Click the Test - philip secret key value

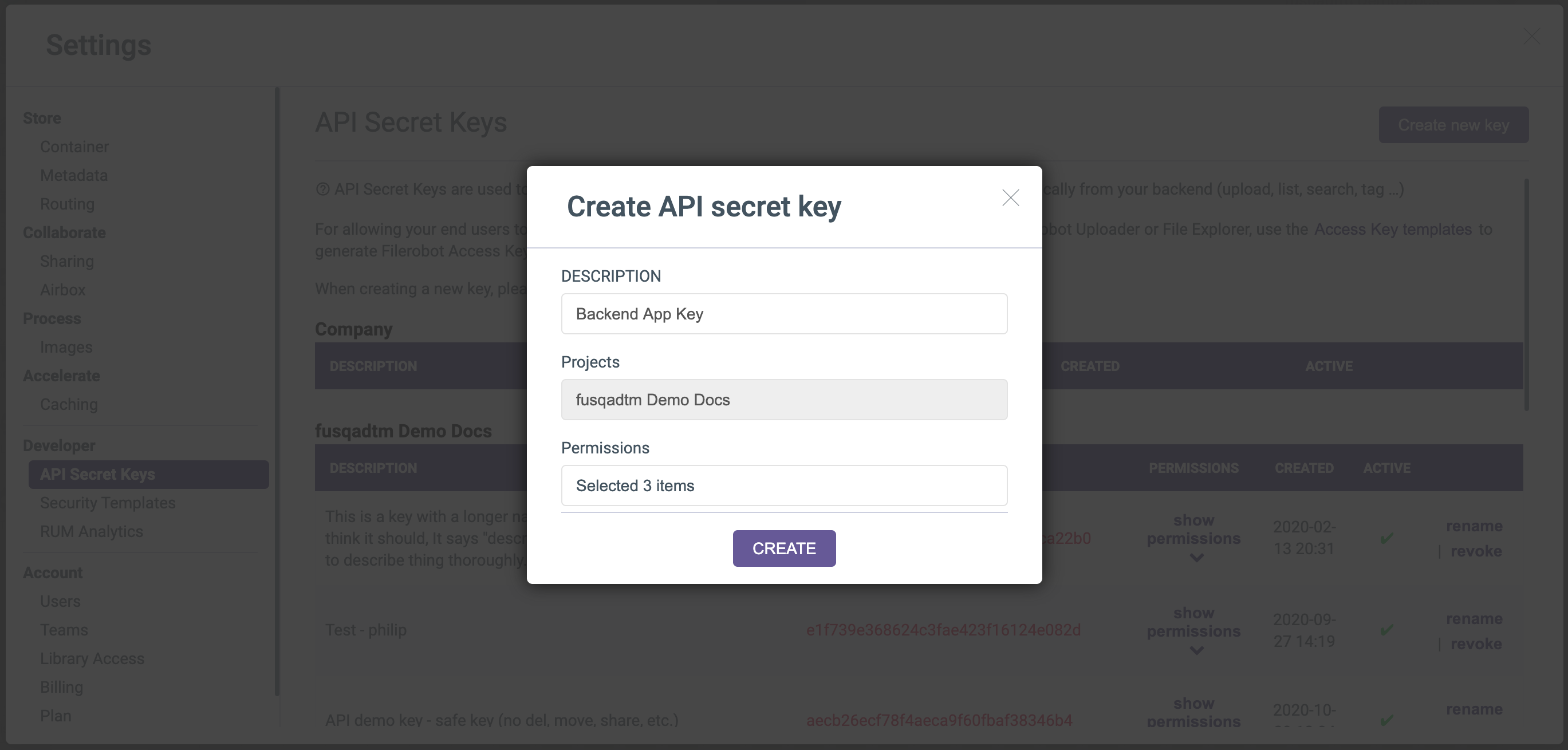tap(943, 630)
